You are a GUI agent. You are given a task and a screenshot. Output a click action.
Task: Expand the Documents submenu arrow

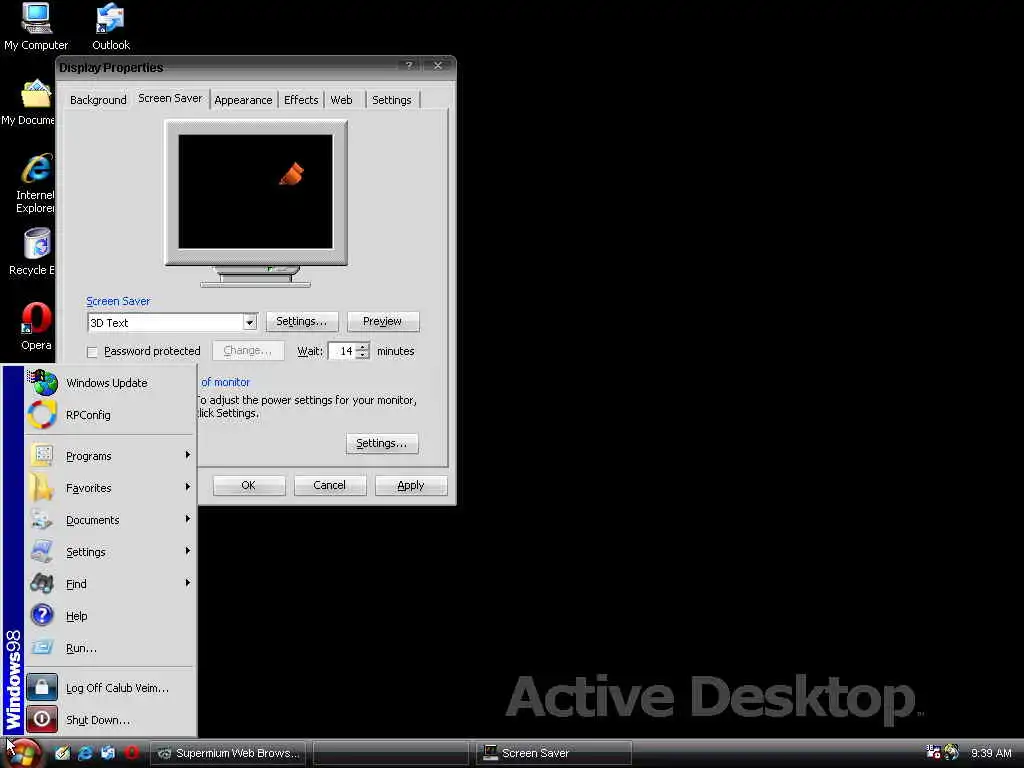coord(187,519)
